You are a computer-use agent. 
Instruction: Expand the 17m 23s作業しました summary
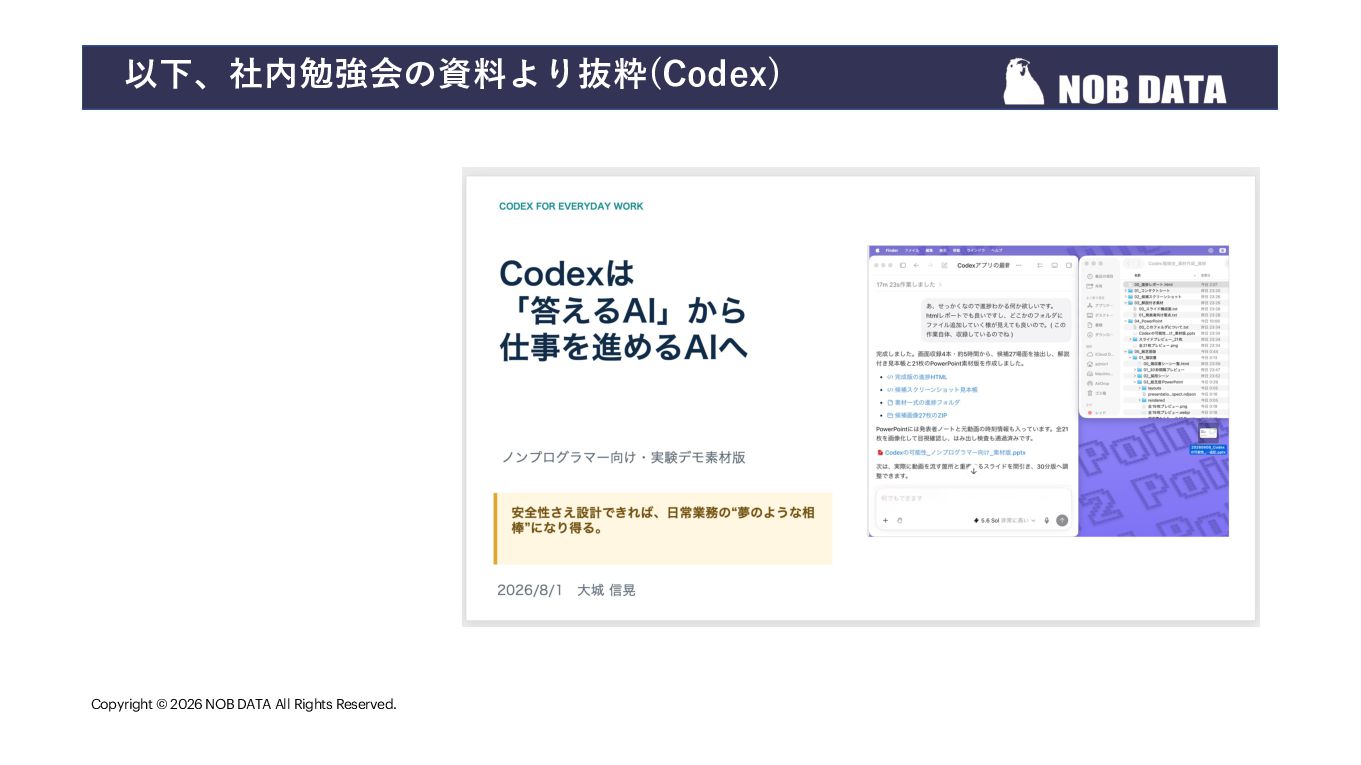pyautogui.click(x=909, y=285)
